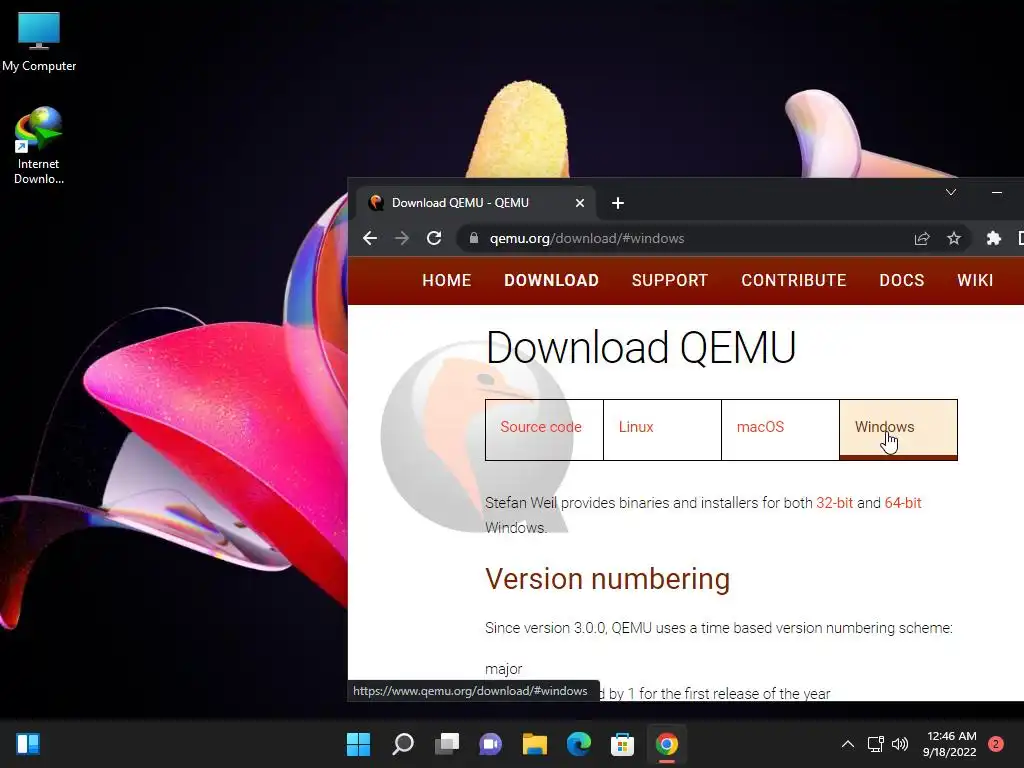Open network status tray icon

point(875,744)
